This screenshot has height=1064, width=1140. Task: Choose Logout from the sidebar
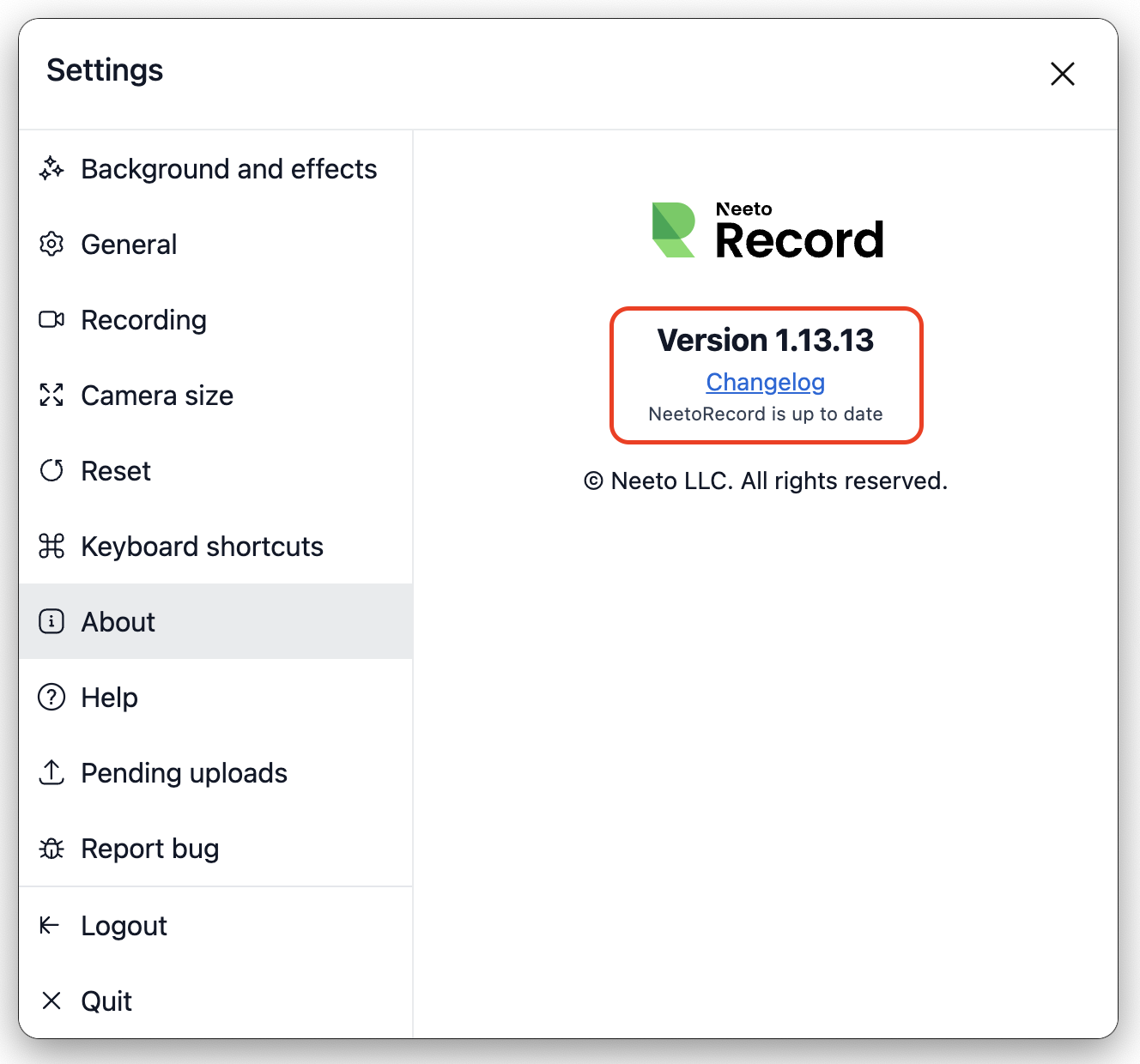(215, 925)
